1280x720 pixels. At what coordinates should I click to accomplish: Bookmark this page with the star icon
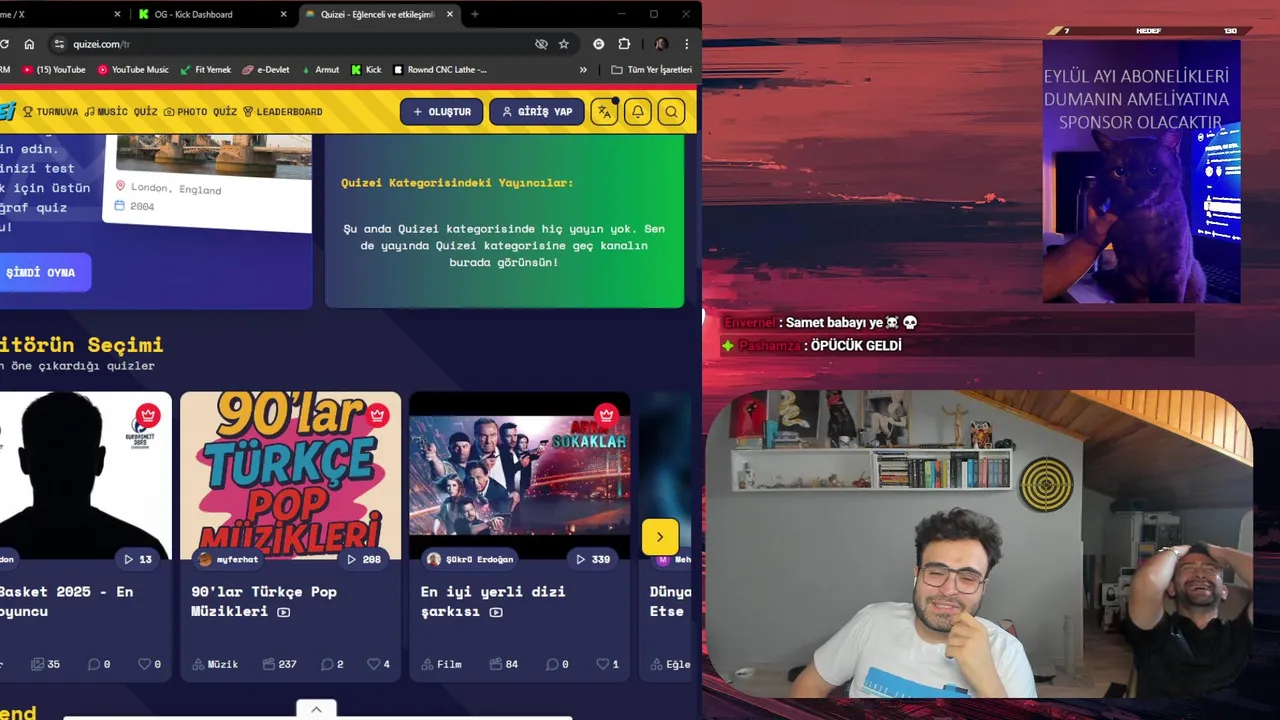click(564, 44)
